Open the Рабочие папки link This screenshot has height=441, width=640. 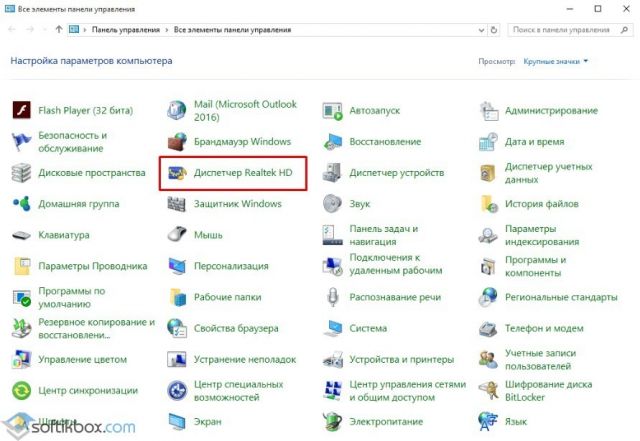(227, 297)
